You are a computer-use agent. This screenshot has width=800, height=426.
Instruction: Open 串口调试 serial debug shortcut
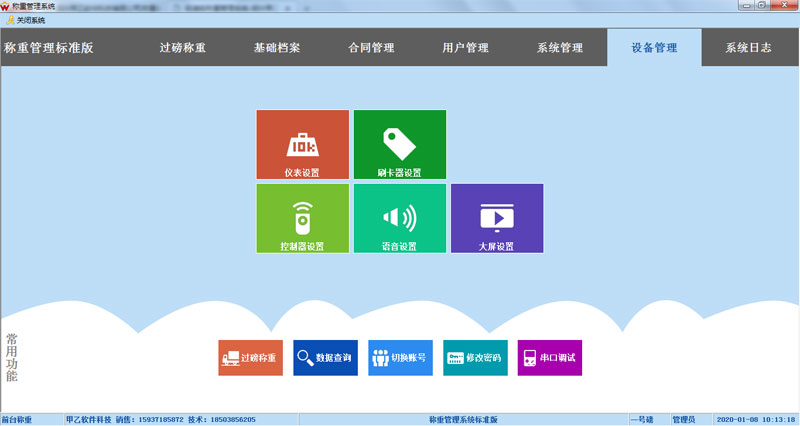click(x=549, y=358)
